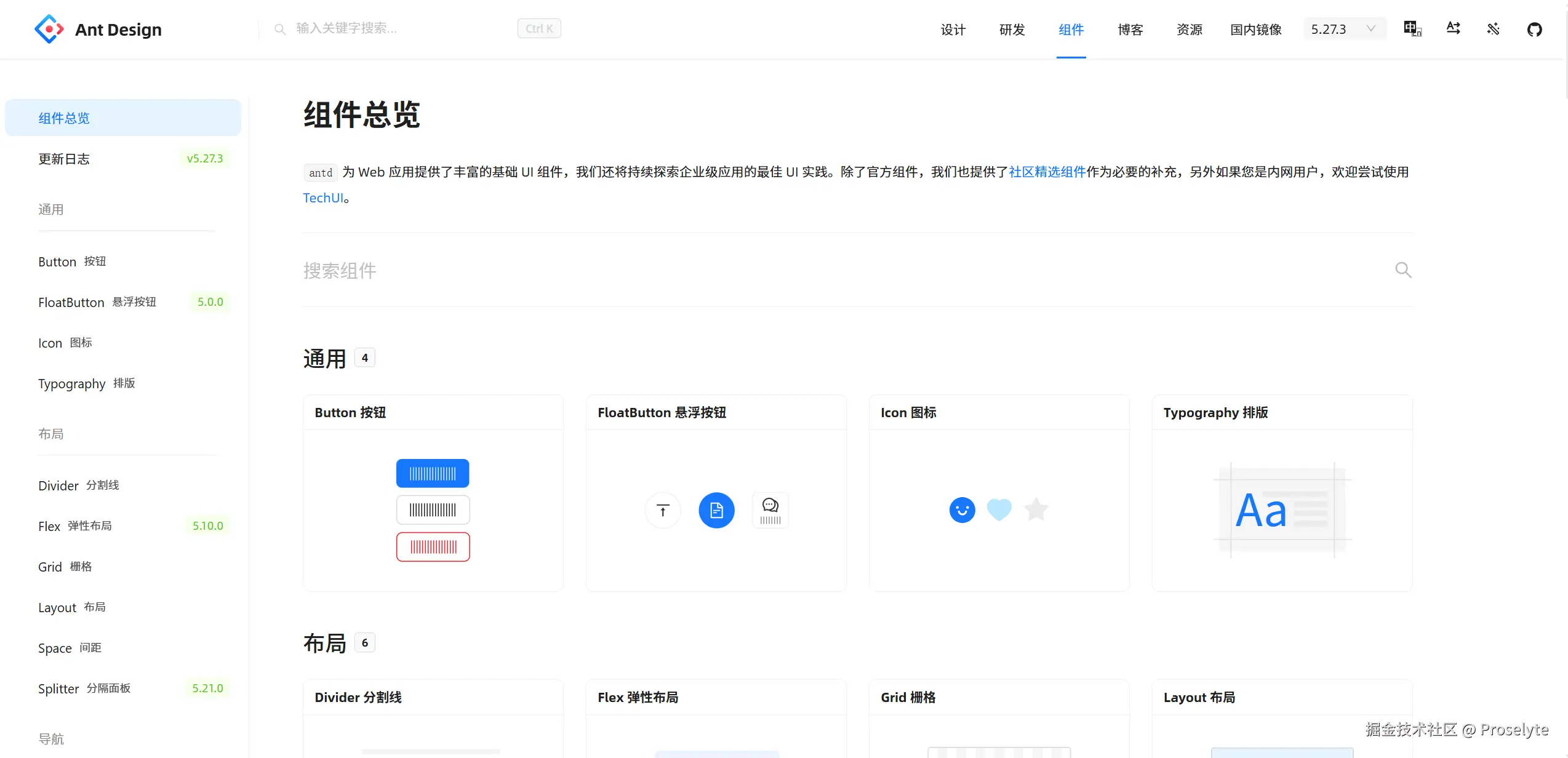
Task: Select Splitter 分隔面板 in the sidebar
Action: tap(123, 688)
